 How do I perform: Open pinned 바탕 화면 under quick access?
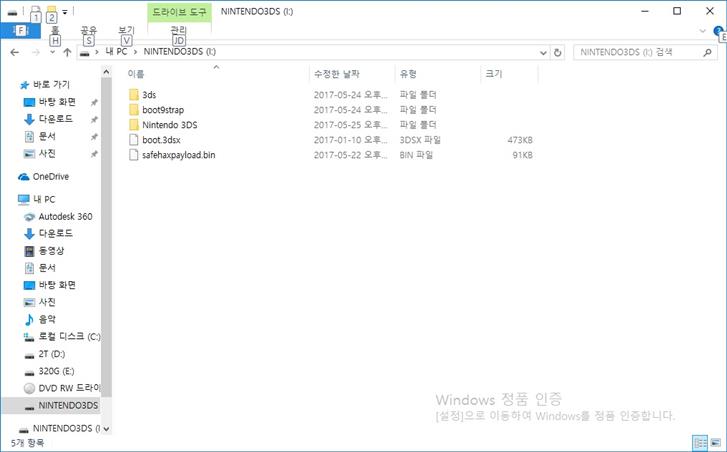point(57,102)
